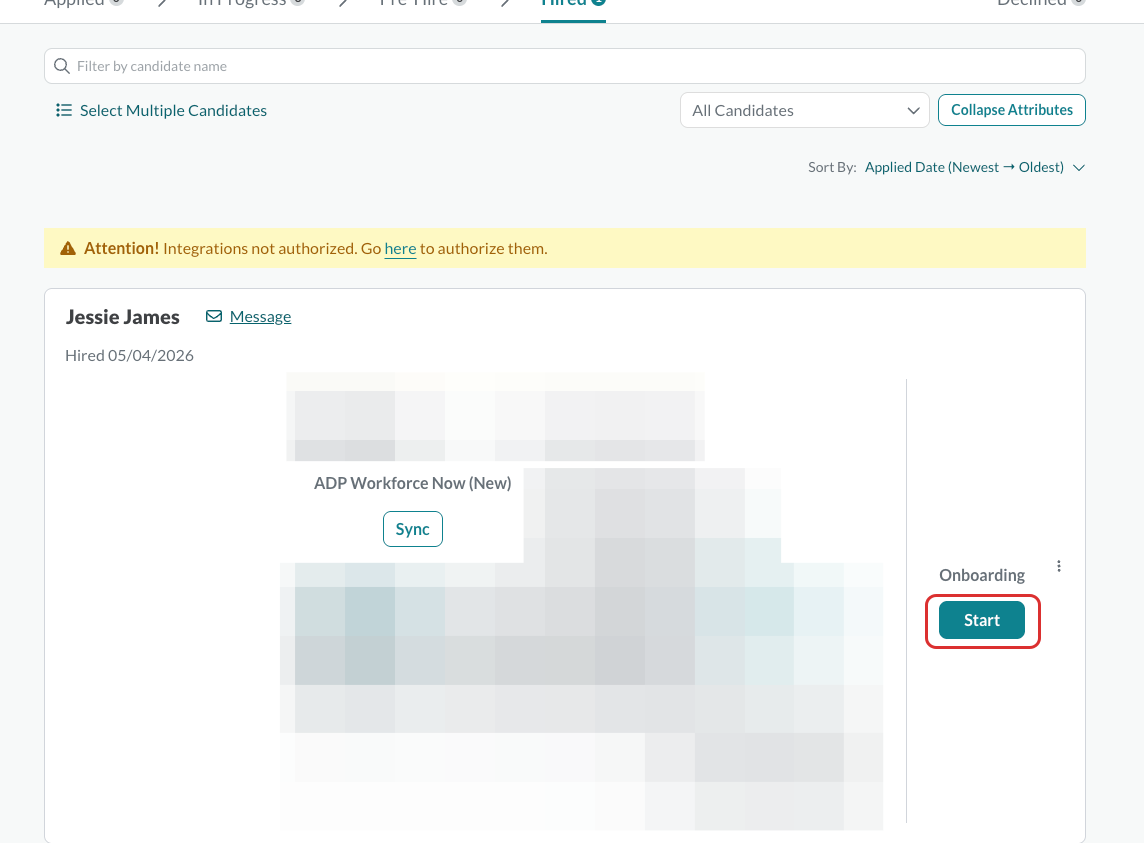Start onboarding for Jessie James

point(982,620)
